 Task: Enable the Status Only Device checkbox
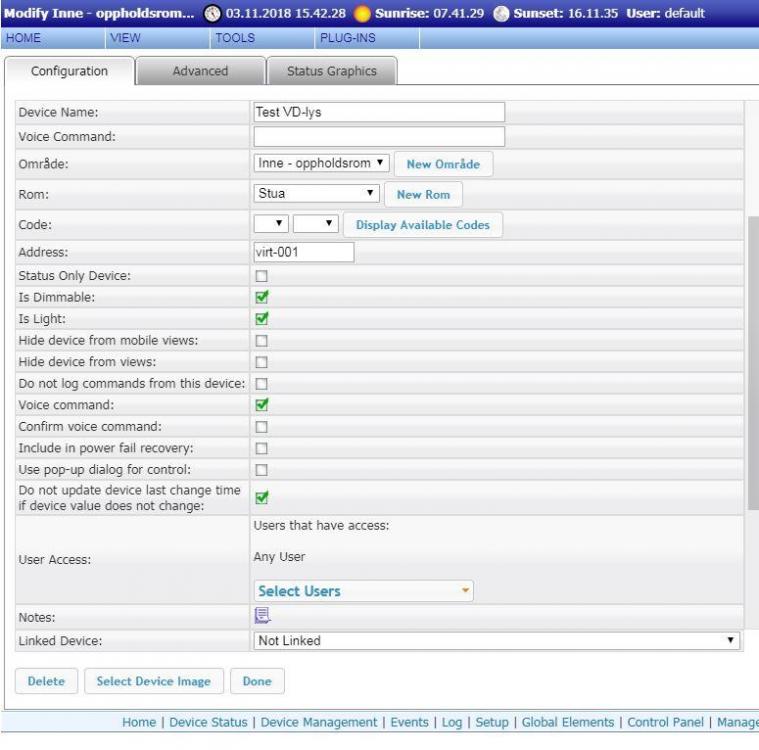[x=262, y=275]
